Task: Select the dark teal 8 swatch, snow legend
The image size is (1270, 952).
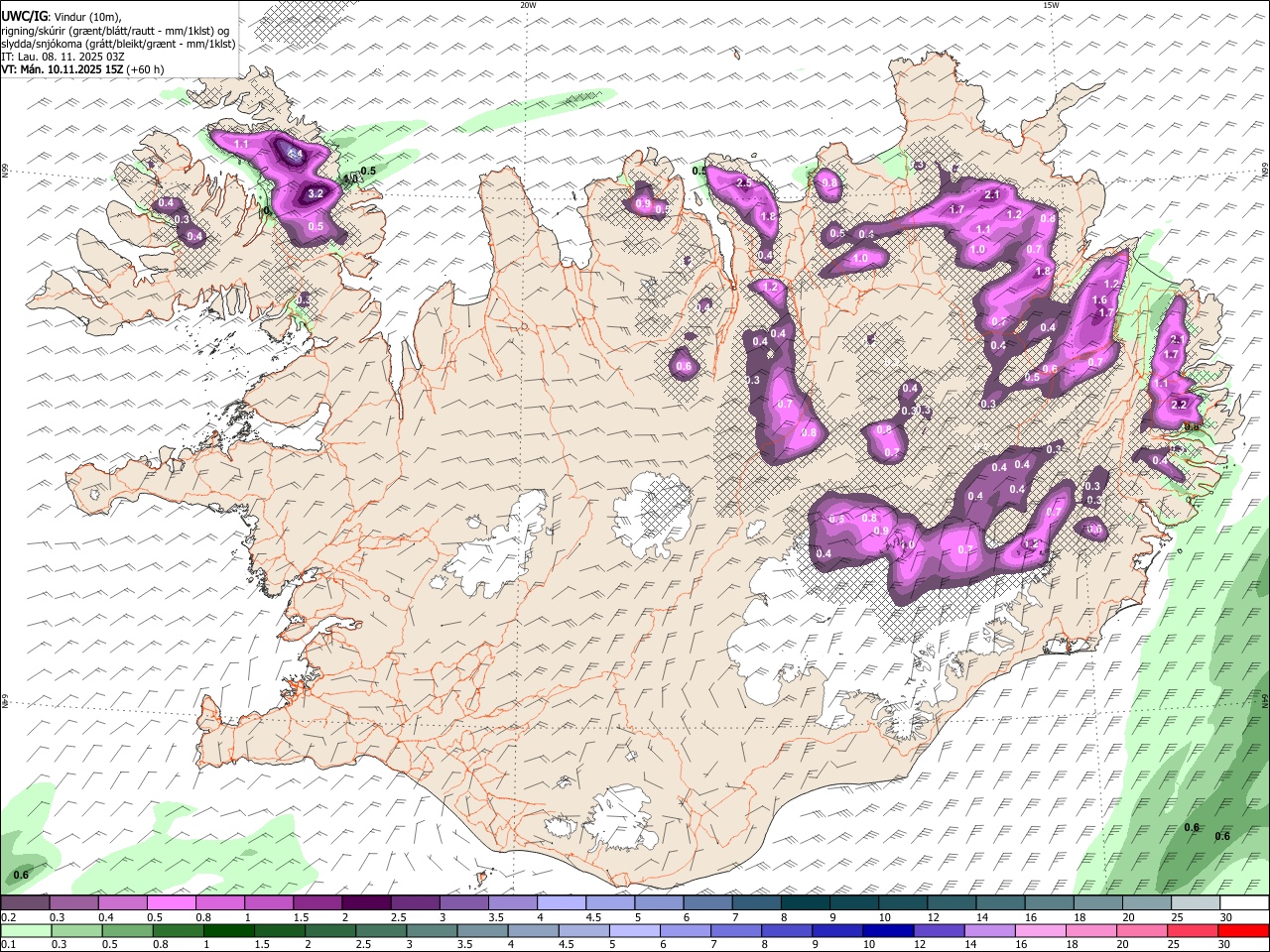Action: pyautogui.click(x=804, y=902)
